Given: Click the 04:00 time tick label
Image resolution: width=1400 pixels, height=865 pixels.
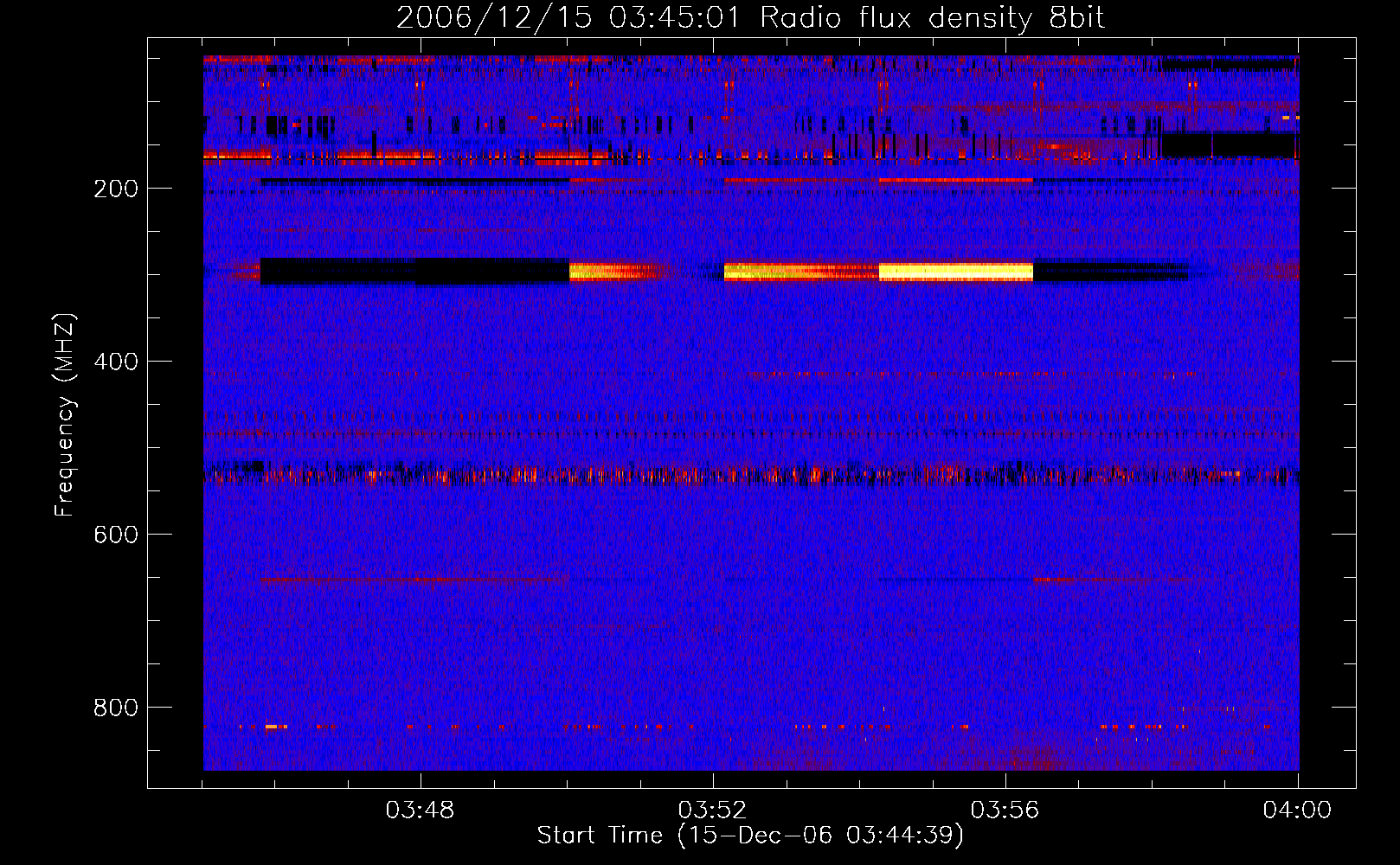Looking at the screenshot, I should (1297, 811).
